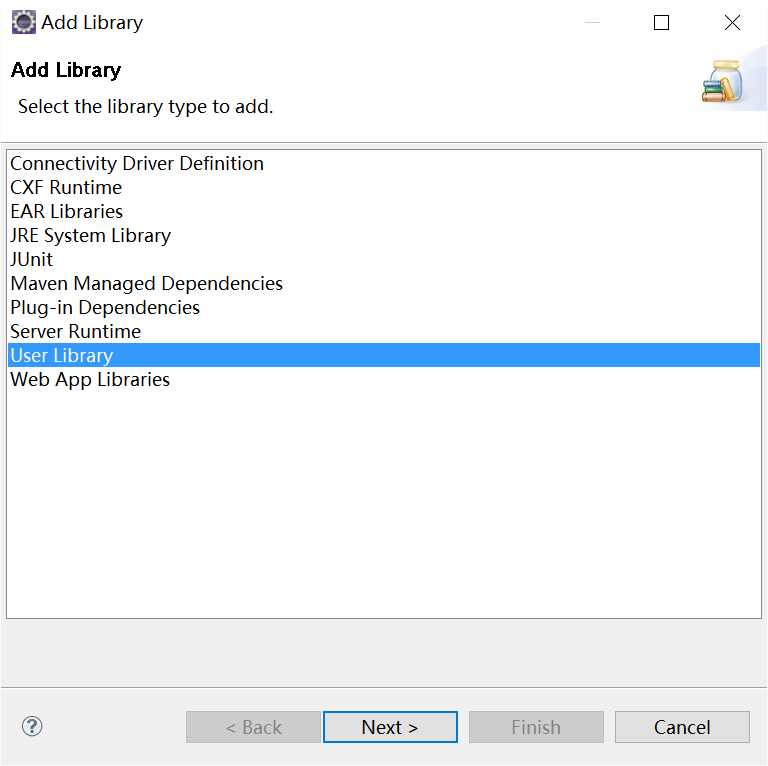Select Connectivity Driver Definition library type
The image size is (768, 766).
pos(384,163)
